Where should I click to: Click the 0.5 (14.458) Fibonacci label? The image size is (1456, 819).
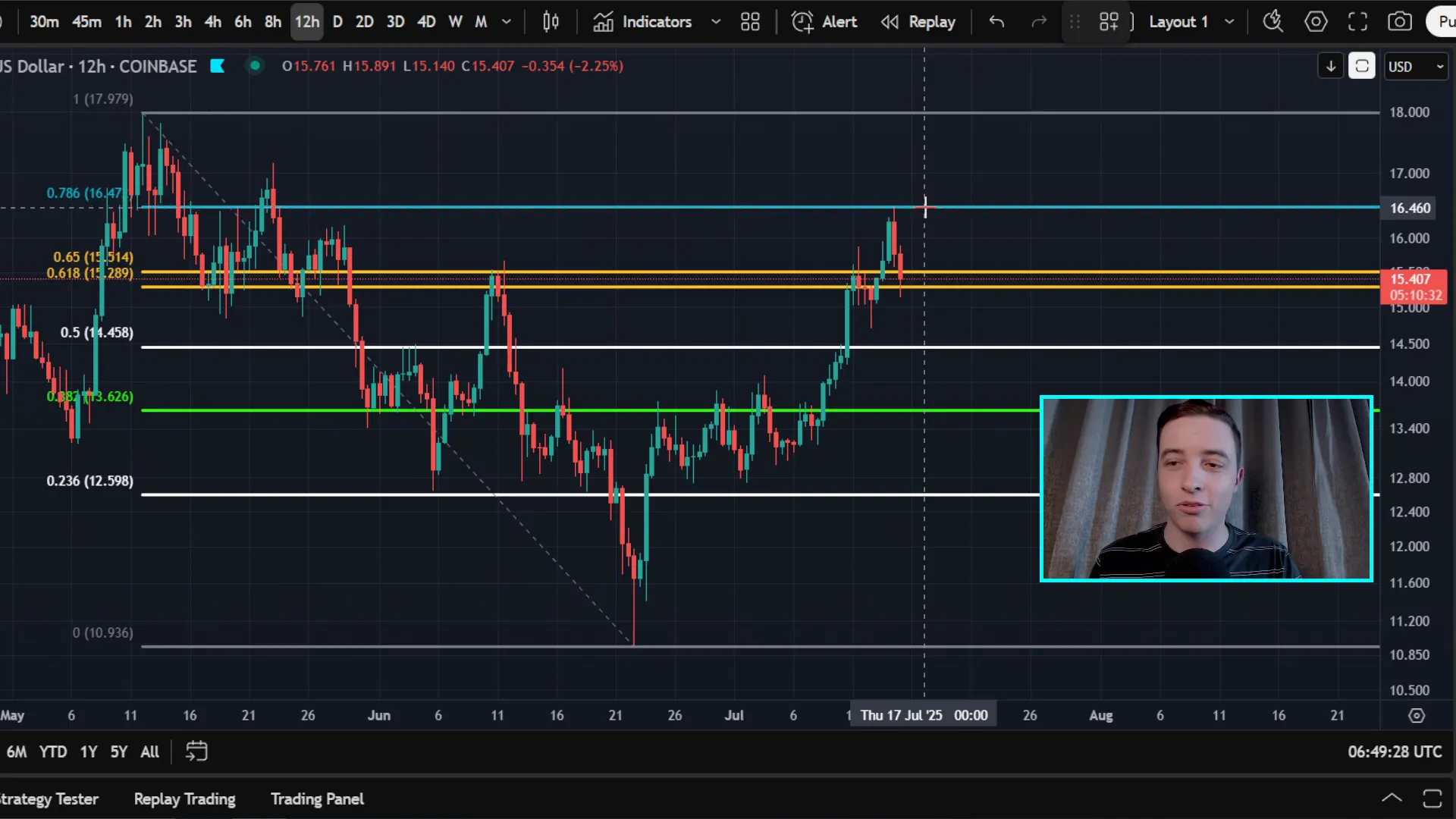point(96,332)
